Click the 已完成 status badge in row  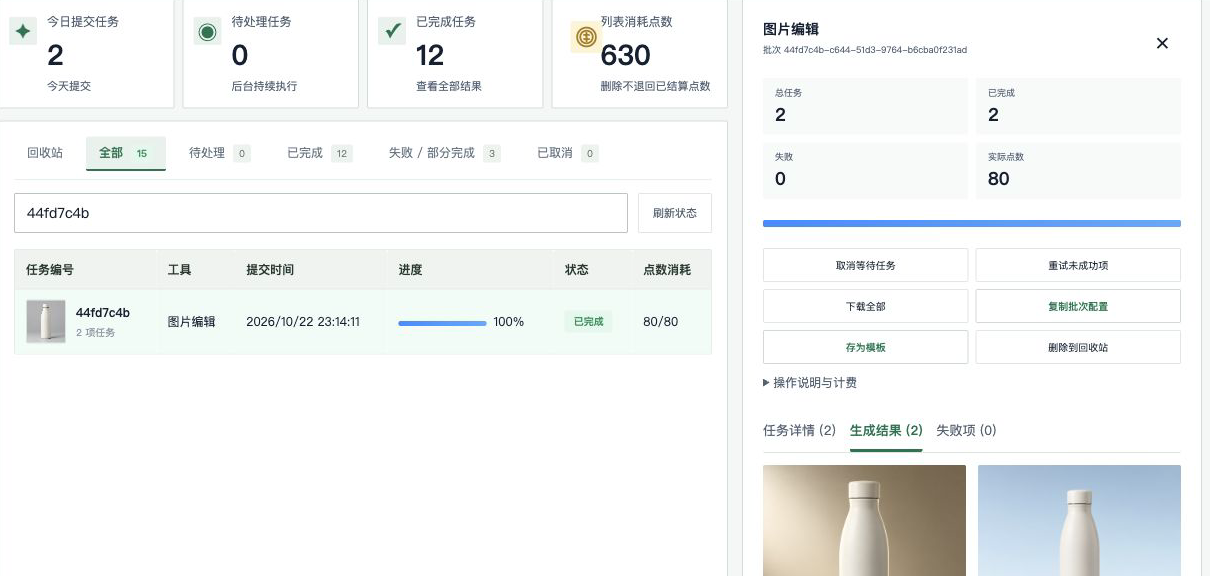pos(588,322)
